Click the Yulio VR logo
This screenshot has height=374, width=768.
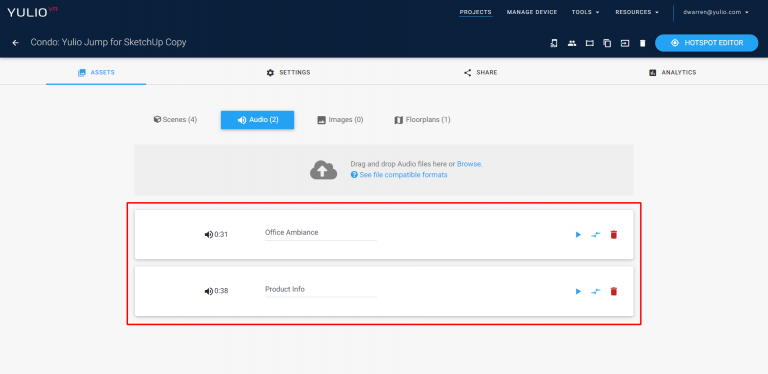32,12
